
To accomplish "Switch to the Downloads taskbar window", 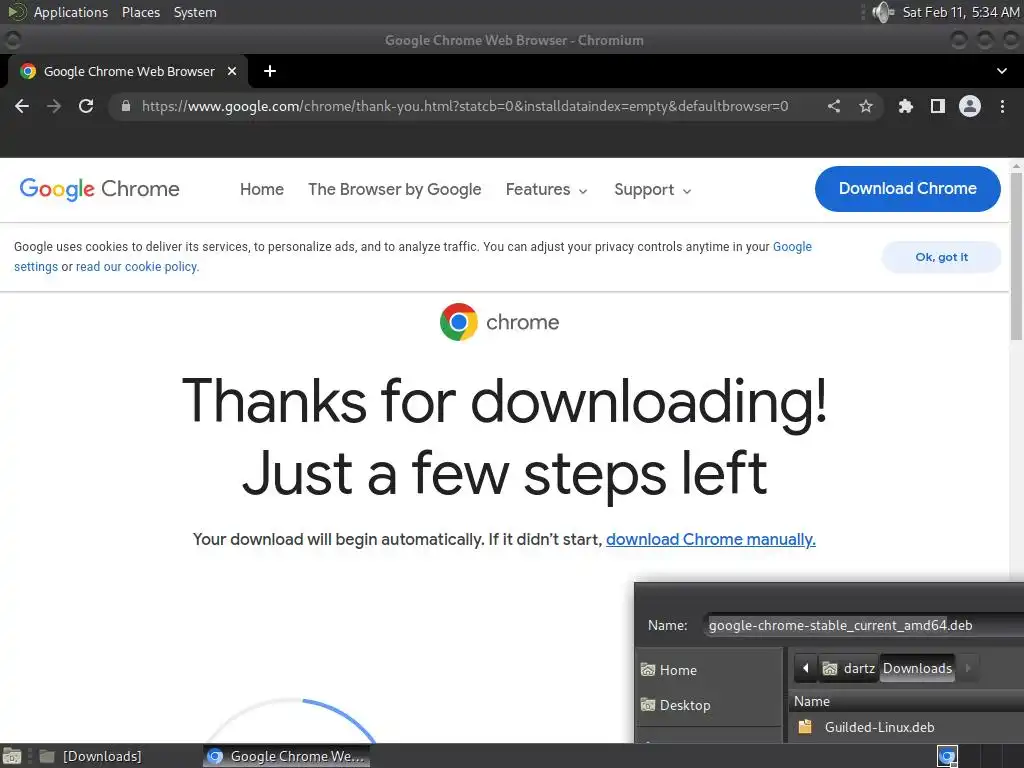I will [91, 756].
